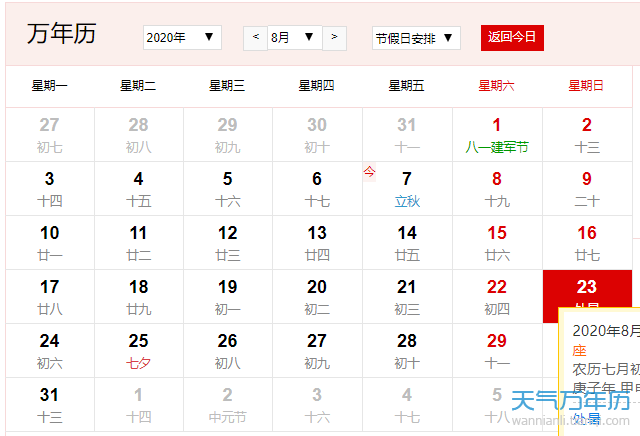Image resolution: width=640 pixels, height=436 pixels.
Task: Click the 万年历 title
Action: pos(62,33)
